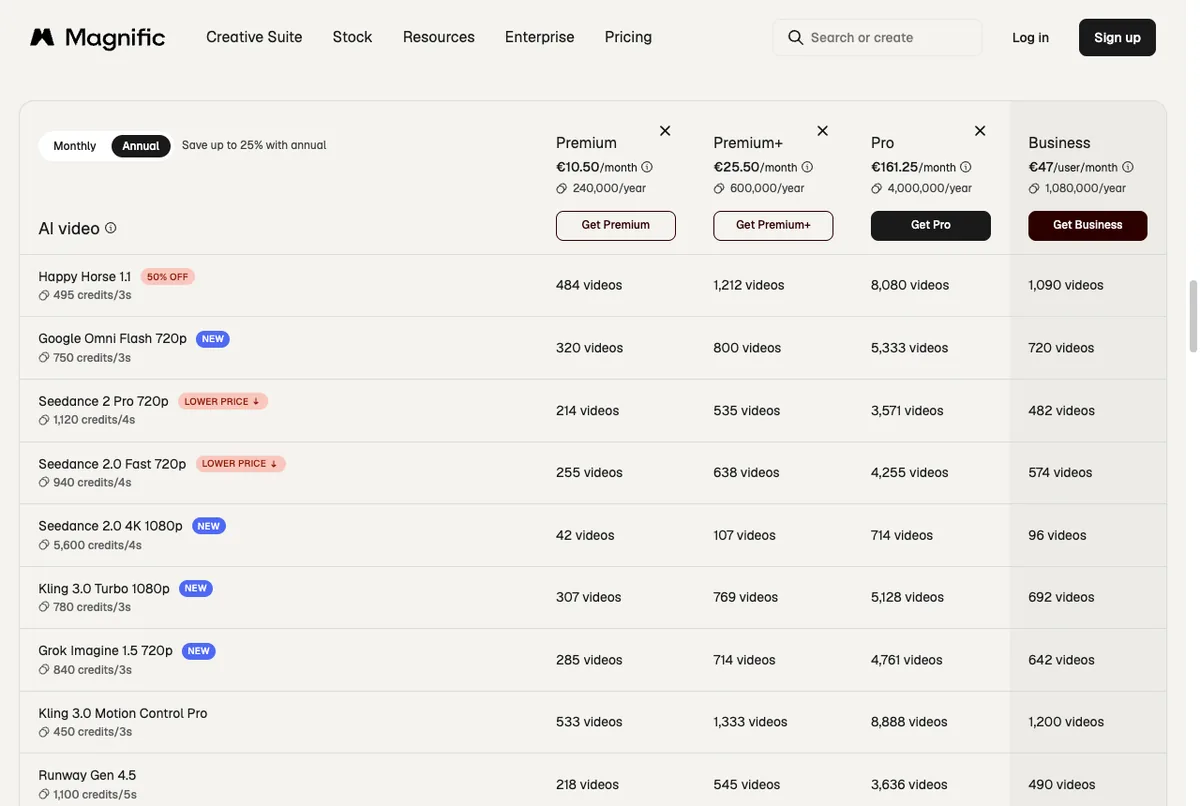
Task: Click the '8,080 videos' cell
Action: (x=910, y=285)
